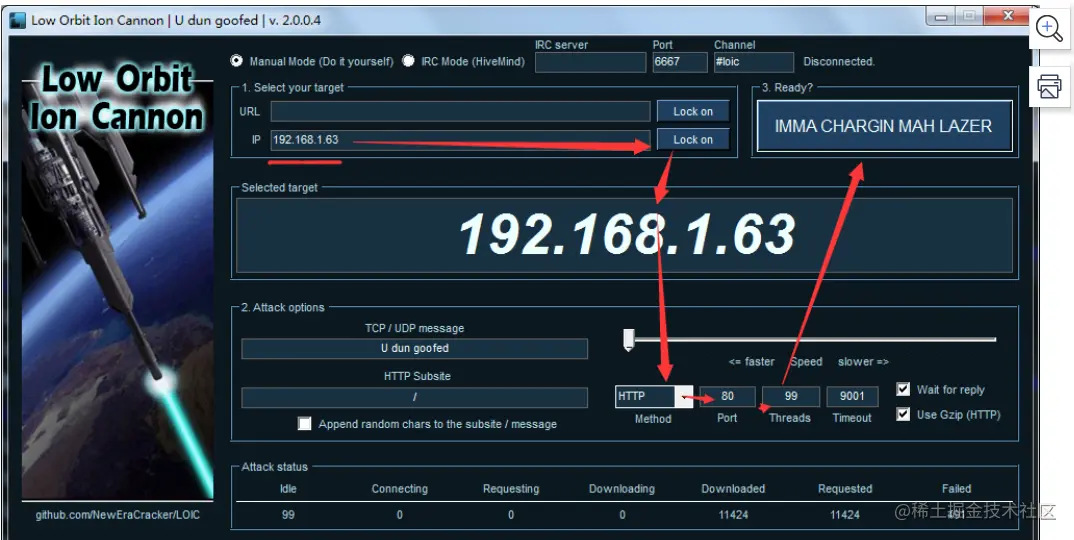Click the HTTP Subsite field

tap(414, 397)
